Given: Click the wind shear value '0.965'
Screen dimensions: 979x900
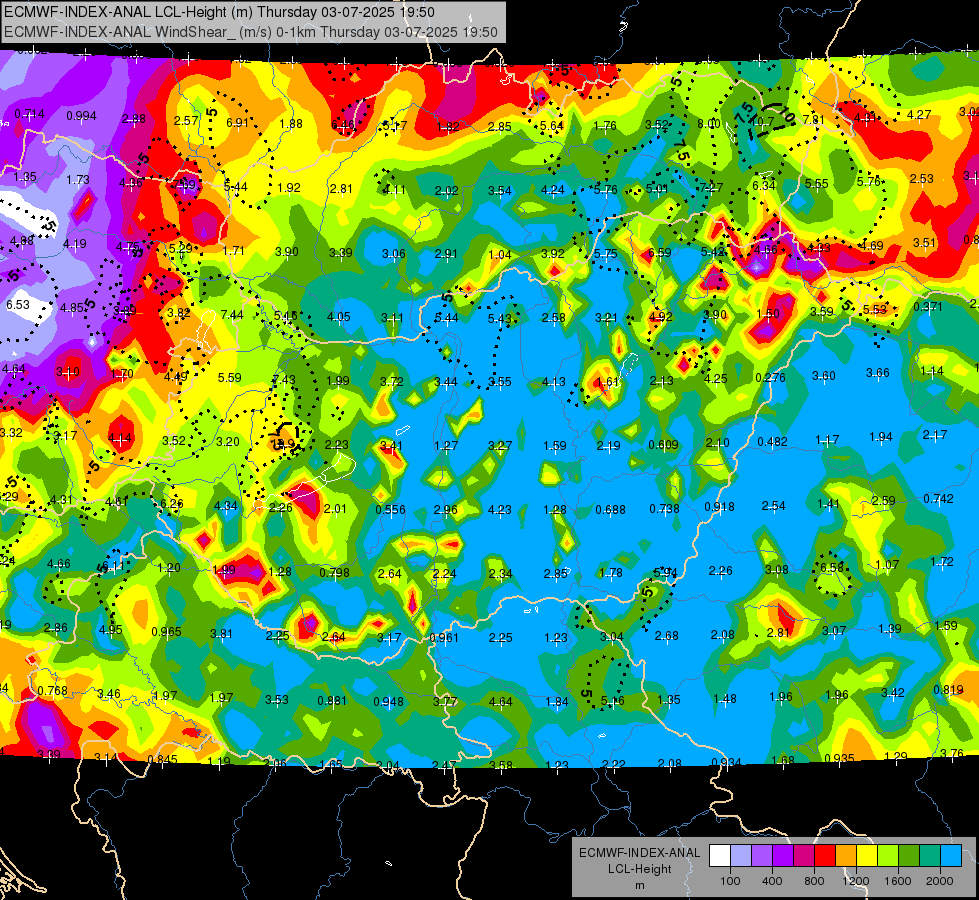Looking at the screenshot, I should coord(167,631).
